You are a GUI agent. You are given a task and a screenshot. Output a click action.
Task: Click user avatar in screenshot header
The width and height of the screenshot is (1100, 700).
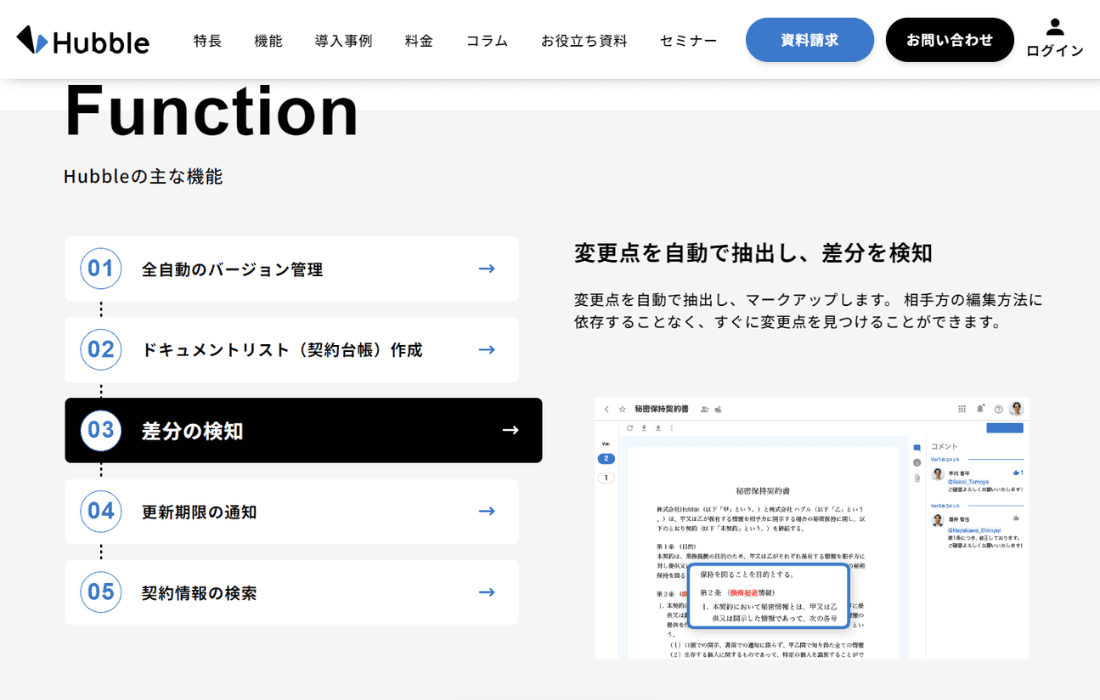1016,408
